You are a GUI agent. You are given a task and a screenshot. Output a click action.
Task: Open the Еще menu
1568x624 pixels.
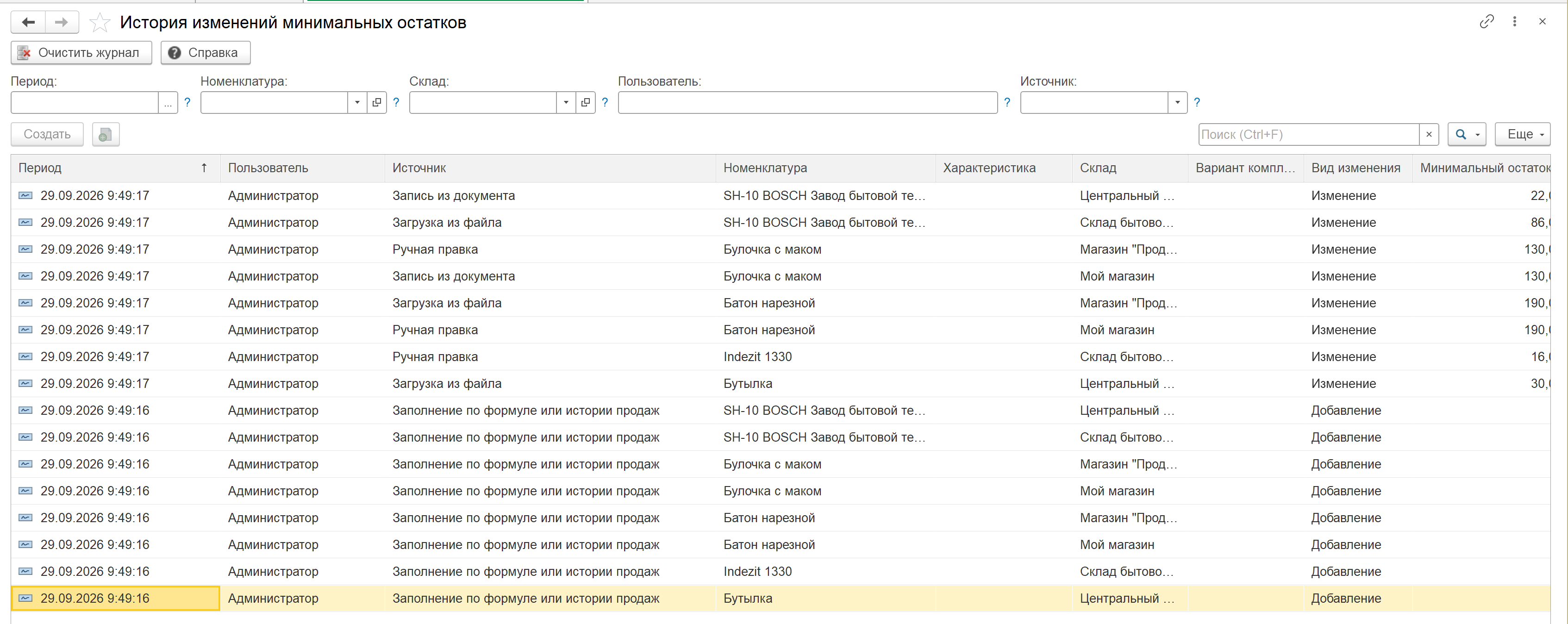(x=1522, y=135)
